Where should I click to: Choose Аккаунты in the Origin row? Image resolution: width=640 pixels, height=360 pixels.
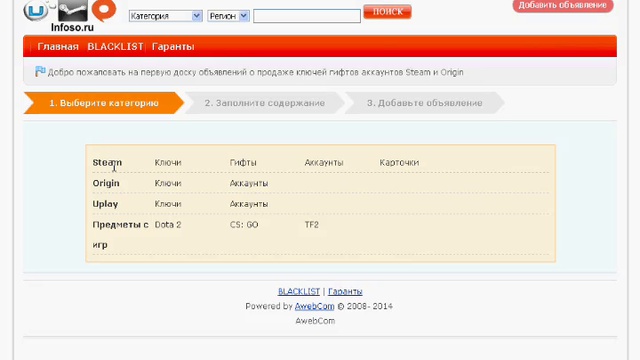pyautogui.click(x=249, y=183)
